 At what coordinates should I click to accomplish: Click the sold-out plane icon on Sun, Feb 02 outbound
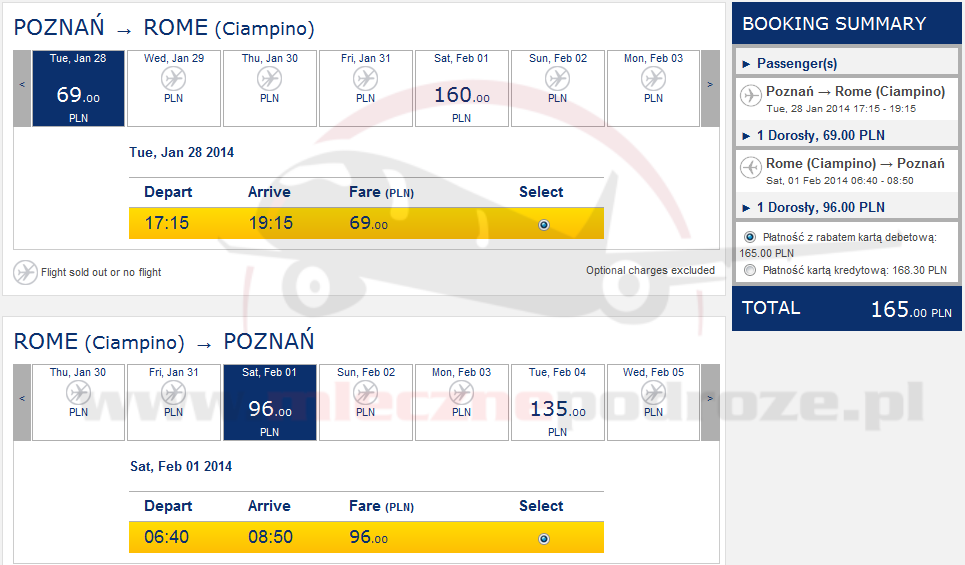[x=558, y=78]
